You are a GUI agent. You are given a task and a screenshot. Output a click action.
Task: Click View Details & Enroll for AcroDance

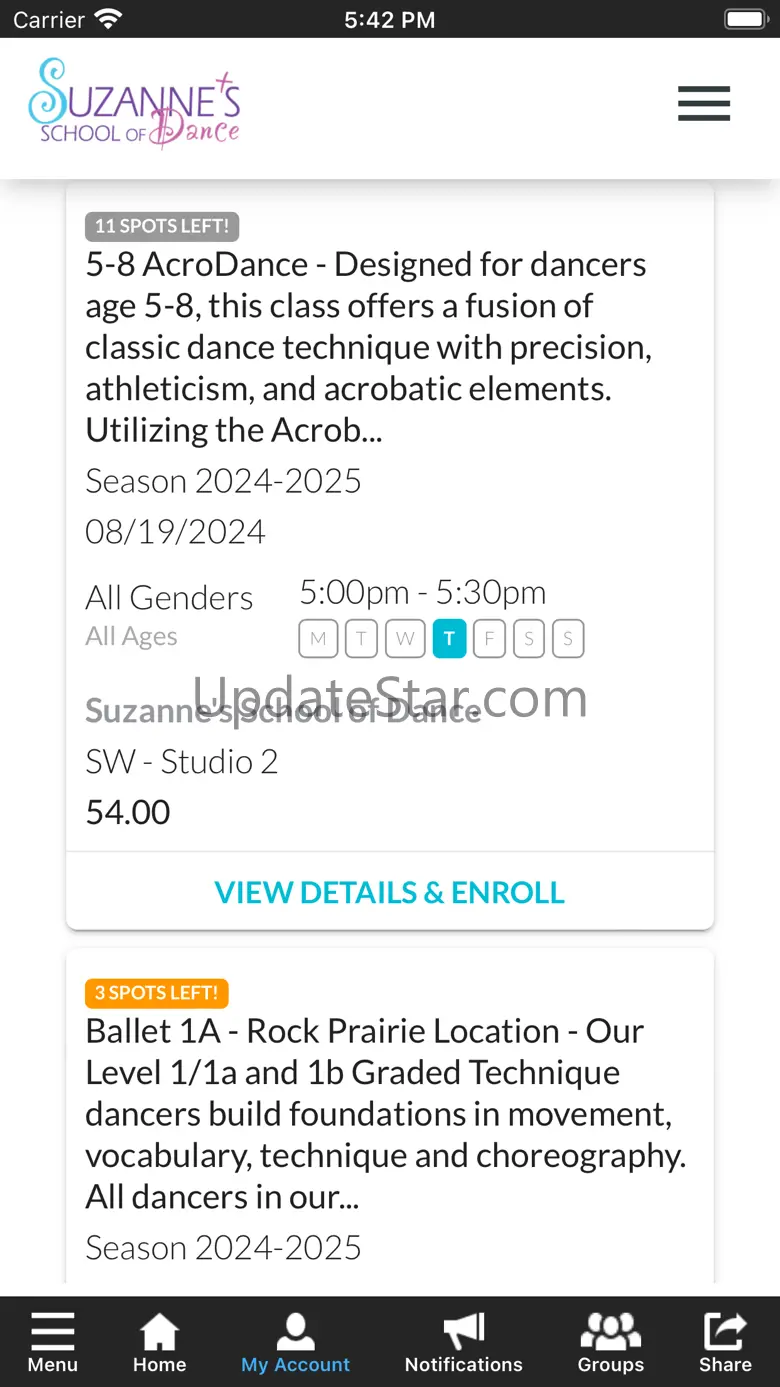coord(390,892)
